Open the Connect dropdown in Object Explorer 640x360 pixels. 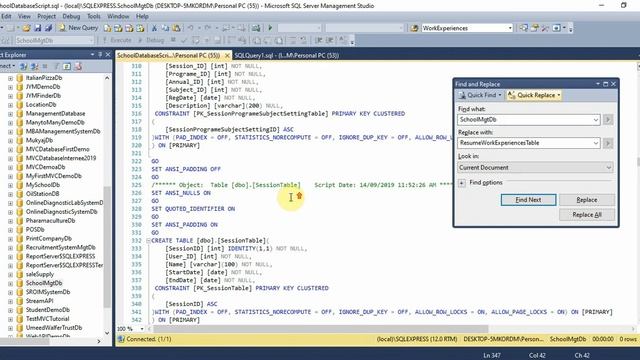[x=8, y=66]
